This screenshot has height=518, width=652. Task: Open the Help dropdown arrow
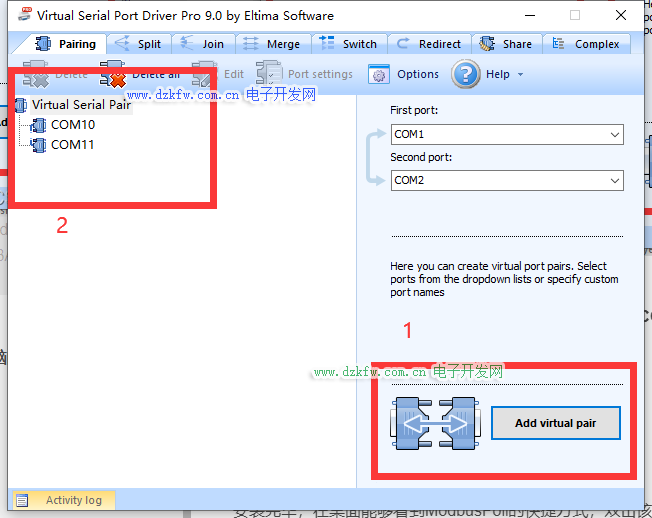coord(520,75)
